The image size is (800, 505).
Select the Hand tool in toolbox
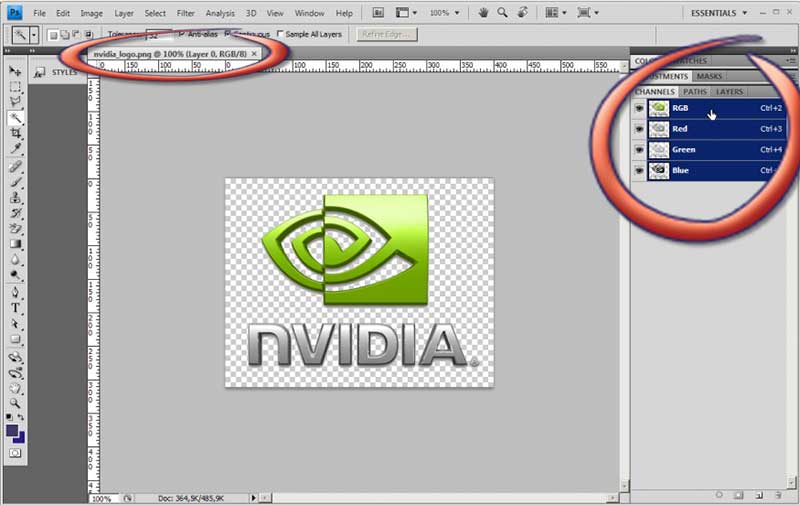(x=15, y=389)
